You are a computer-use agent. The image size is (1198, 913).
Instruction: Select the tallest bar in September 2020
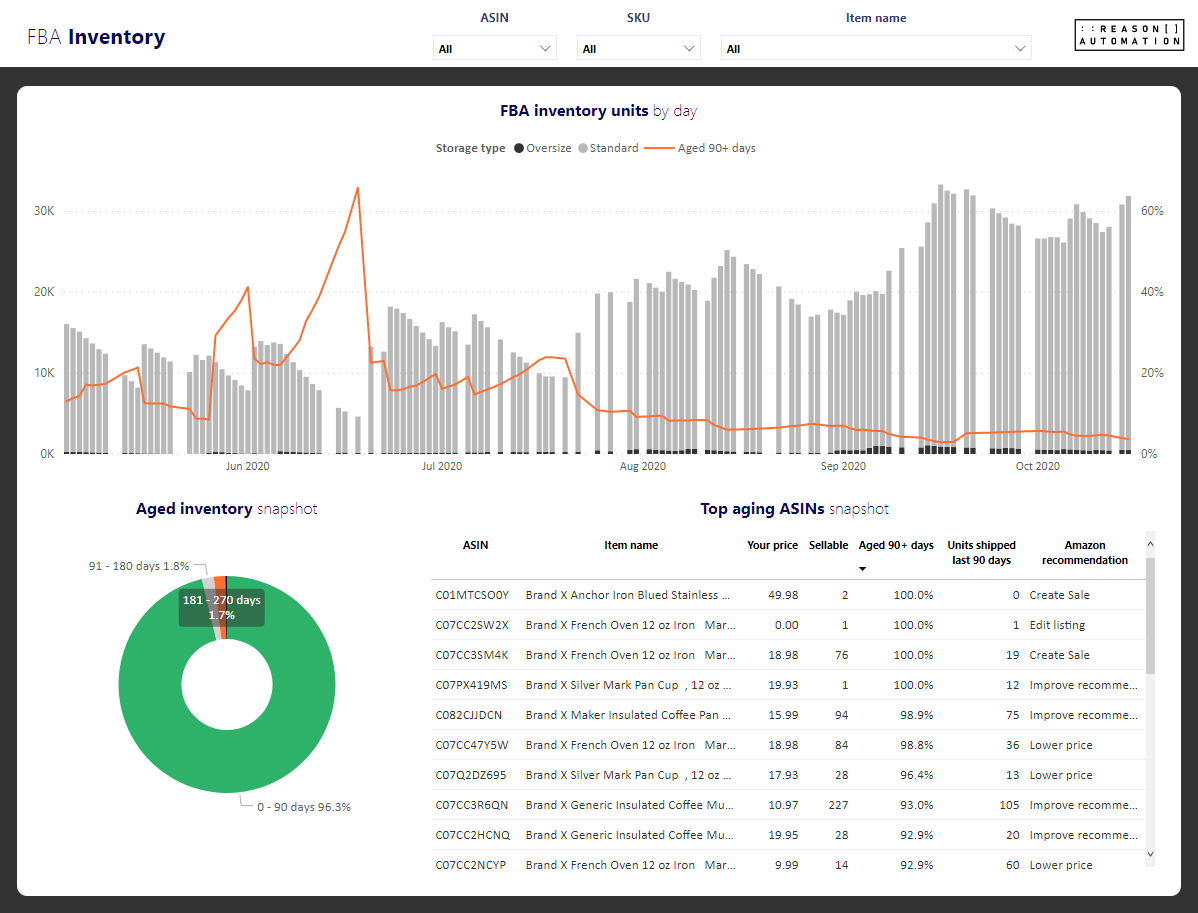(940, 300)
